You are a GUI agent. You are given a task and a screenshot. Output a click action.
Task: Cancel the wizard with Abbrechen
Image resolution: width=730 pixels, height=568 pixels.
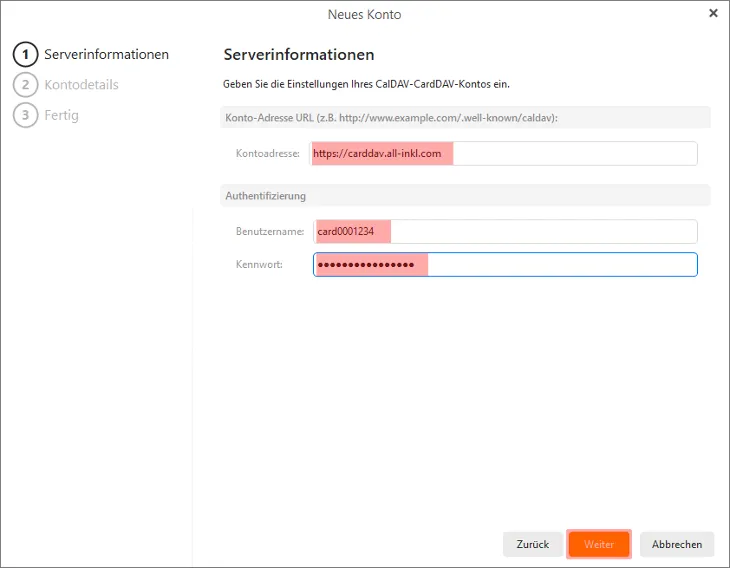coord(677,544)
